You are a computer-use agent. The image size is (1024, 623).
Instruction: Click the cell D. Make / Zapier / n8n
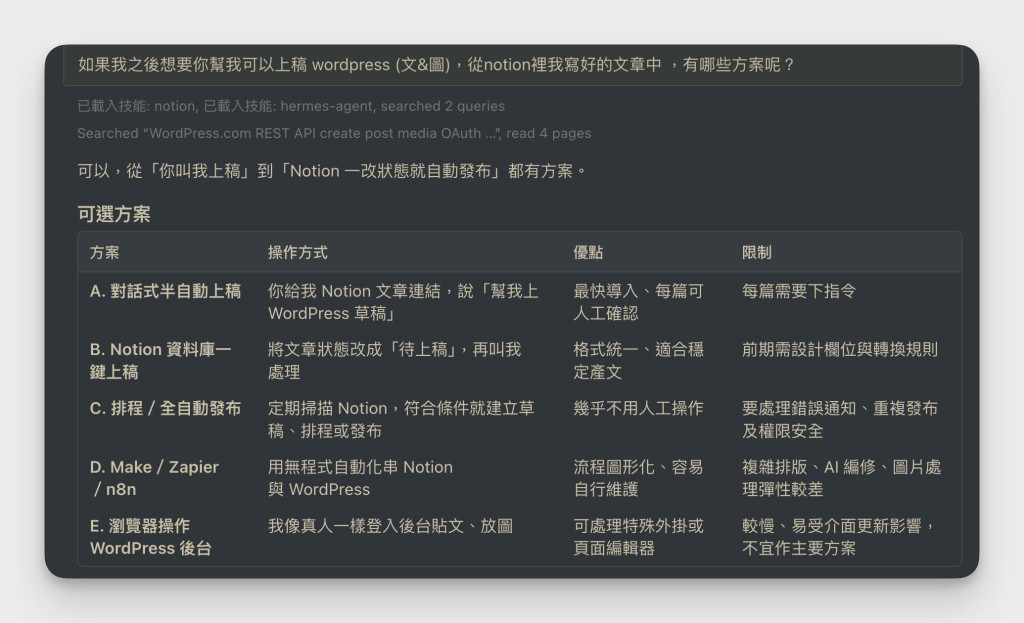(155, 478)
